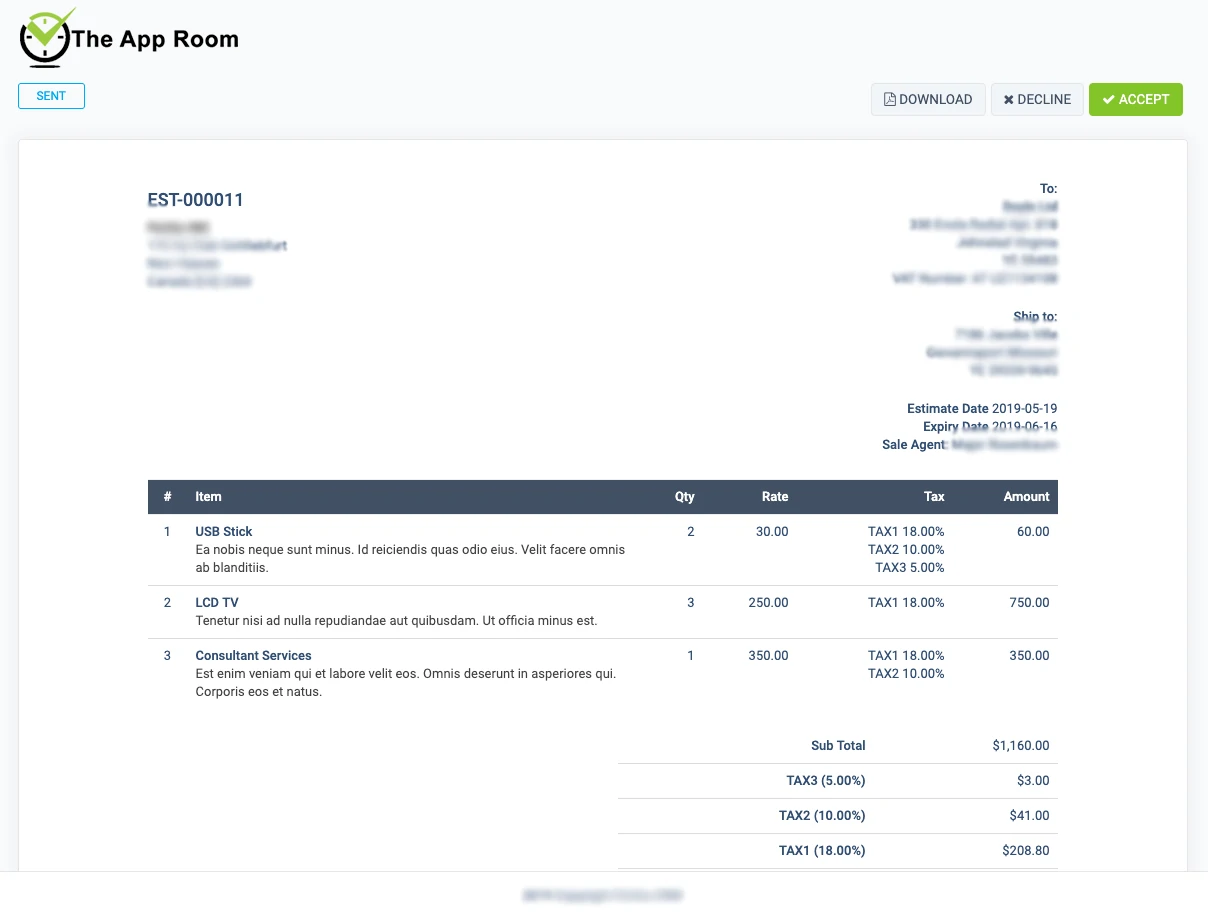This screenshot has height=919, width=1208.
Task: Click the Item column header
Action: (208, 497)
